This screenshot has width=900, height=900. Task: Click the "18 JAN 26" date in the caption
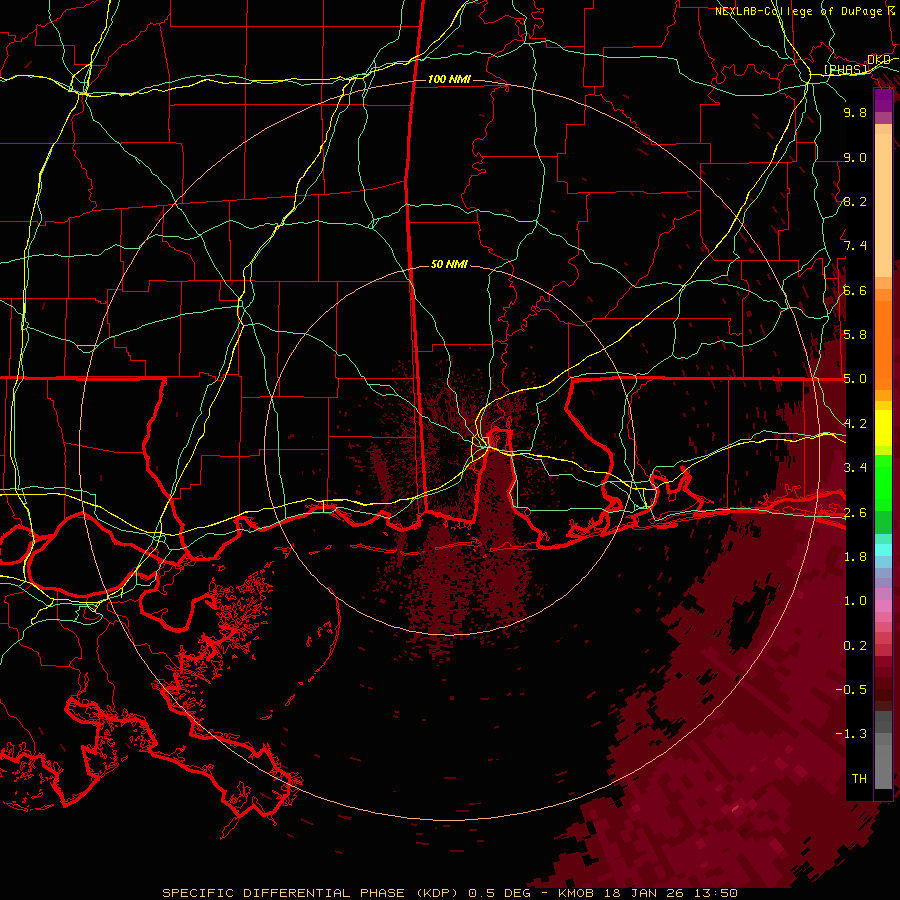tap(642, 893)
